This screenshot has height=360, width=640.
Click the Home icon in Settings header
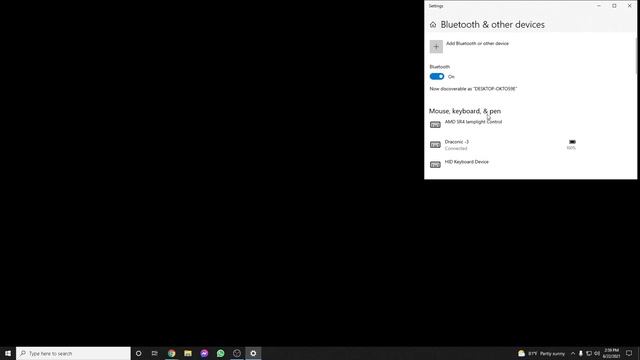tap(433, 25)
